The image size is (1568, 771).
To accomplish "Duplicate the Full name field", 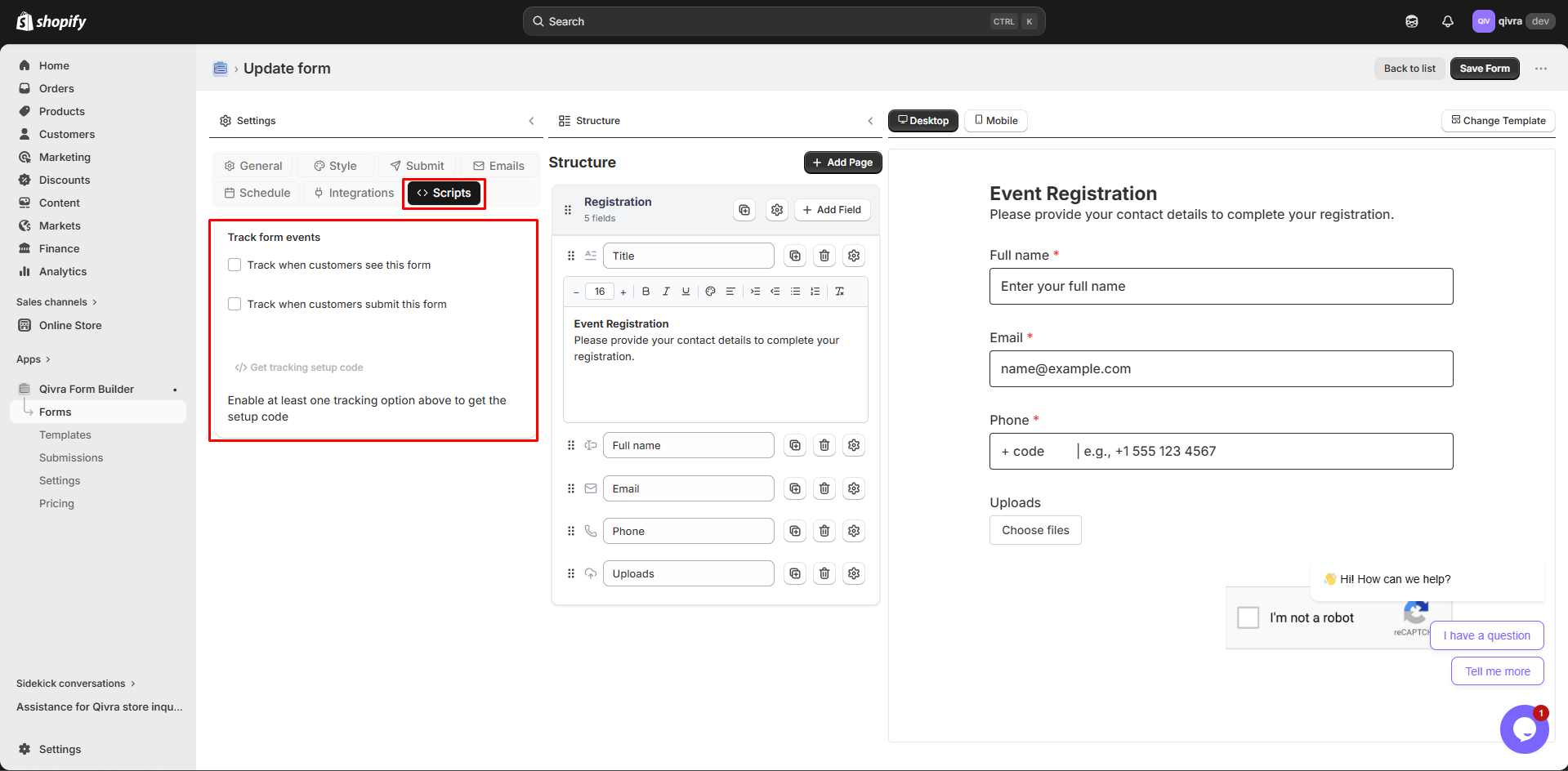I will (x=795, y=445).
